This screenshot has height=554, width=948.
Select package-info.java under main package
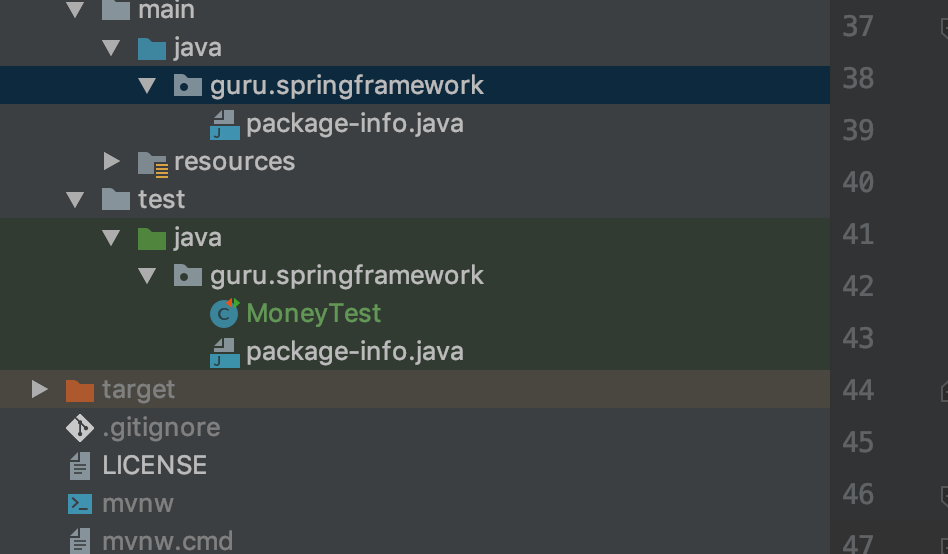point(354,124)
